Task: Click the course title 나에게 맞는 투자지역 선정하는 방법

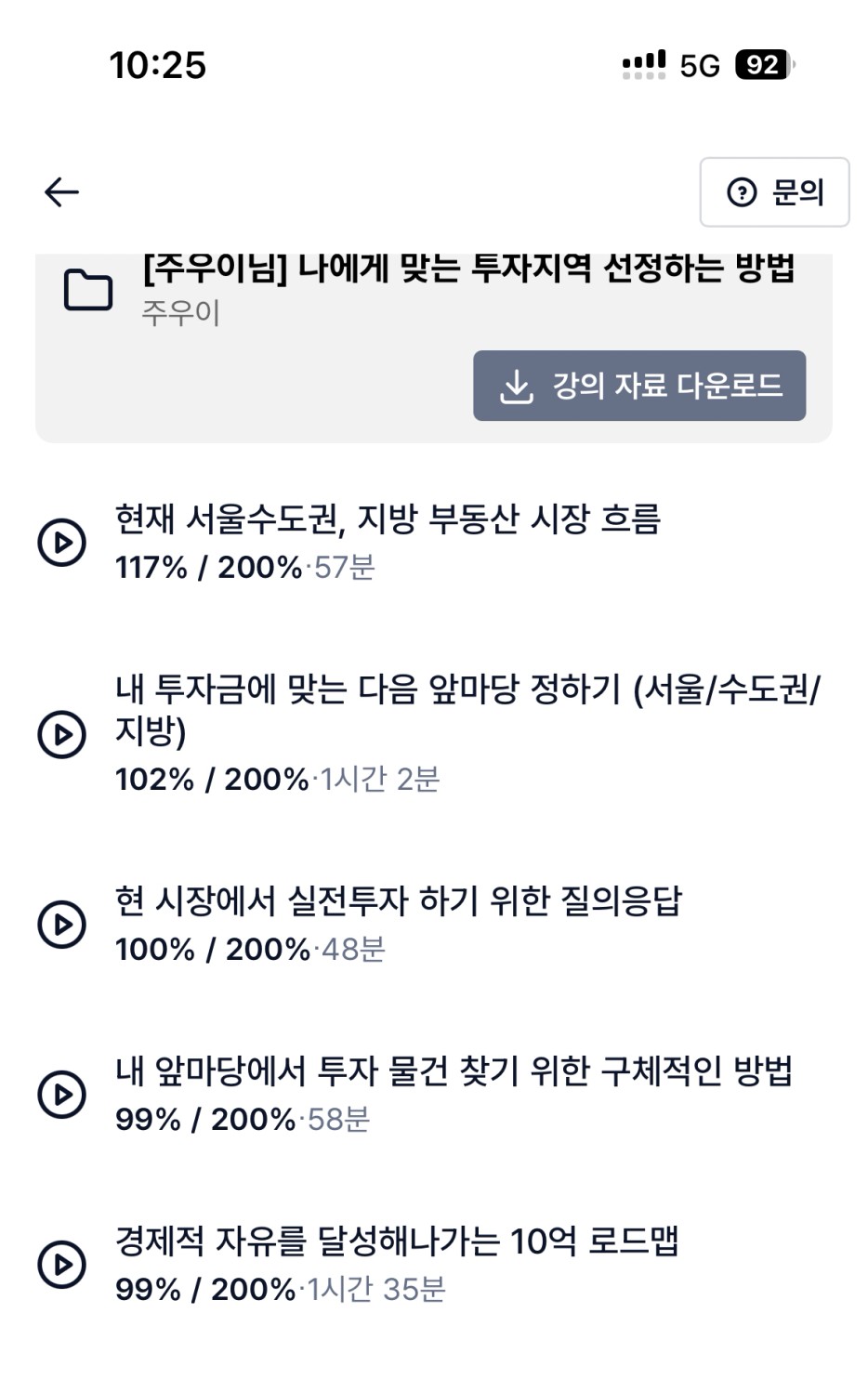Action: point(469,269)
